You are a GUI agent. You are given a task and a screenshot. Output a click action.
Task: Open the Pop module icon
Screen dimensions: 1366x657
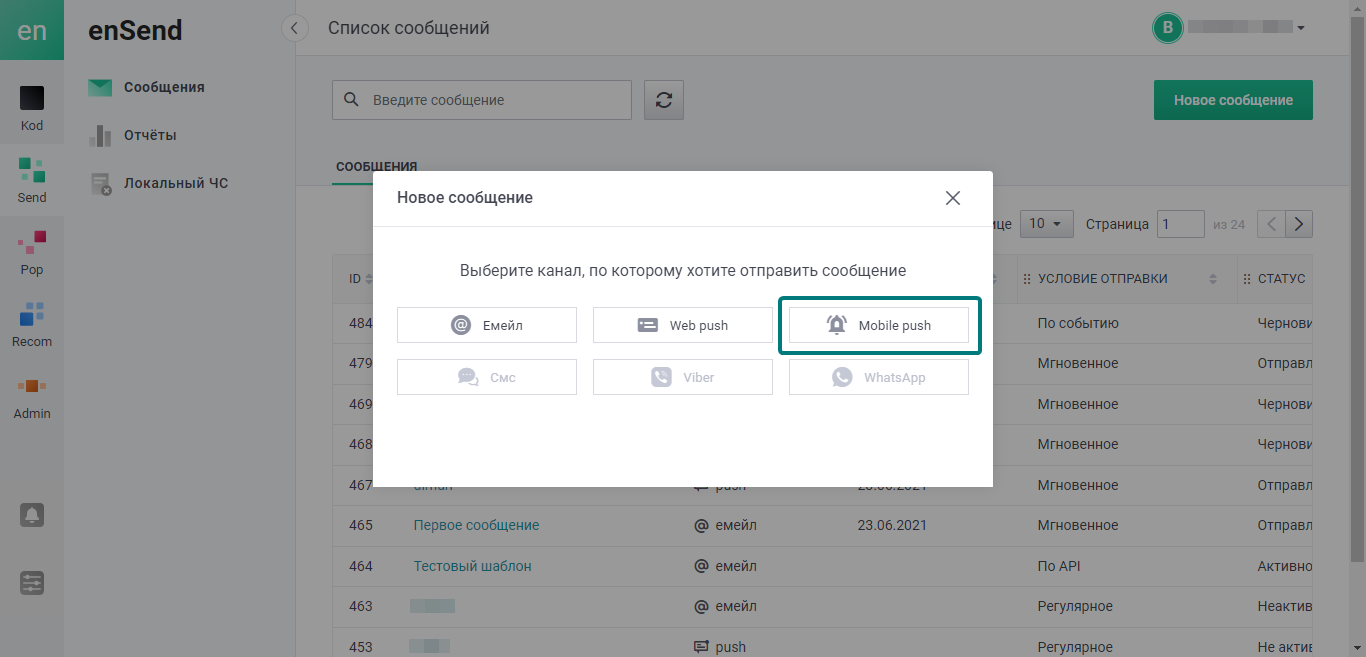32,252
